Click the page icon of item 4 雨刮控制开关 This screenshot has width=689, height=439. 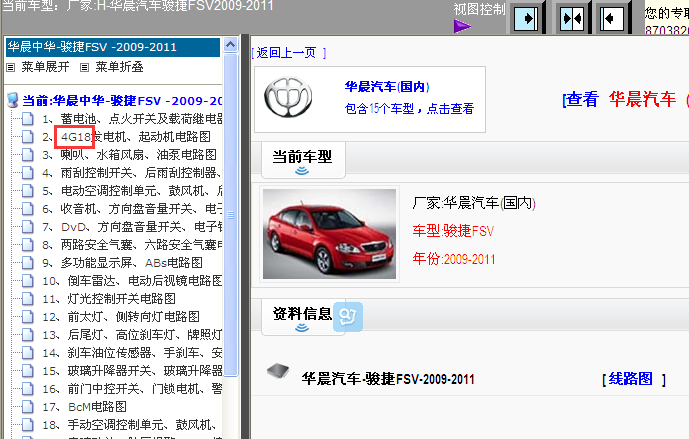point(28,173)
